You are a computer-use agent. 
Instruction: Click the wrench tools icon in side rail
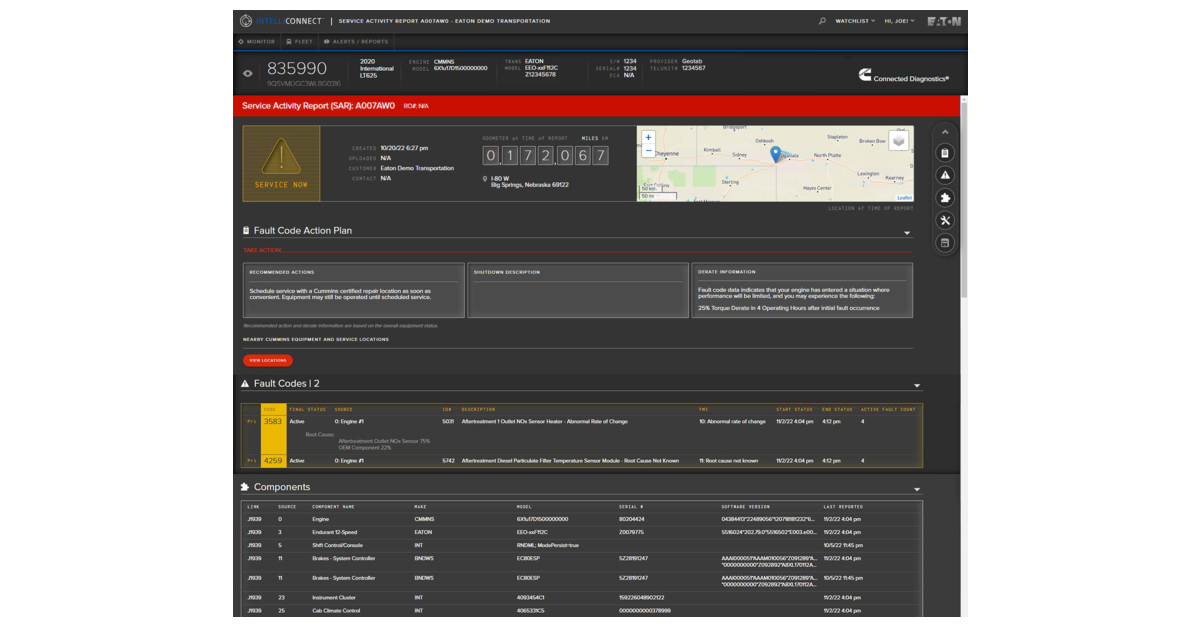pos(945,221)
